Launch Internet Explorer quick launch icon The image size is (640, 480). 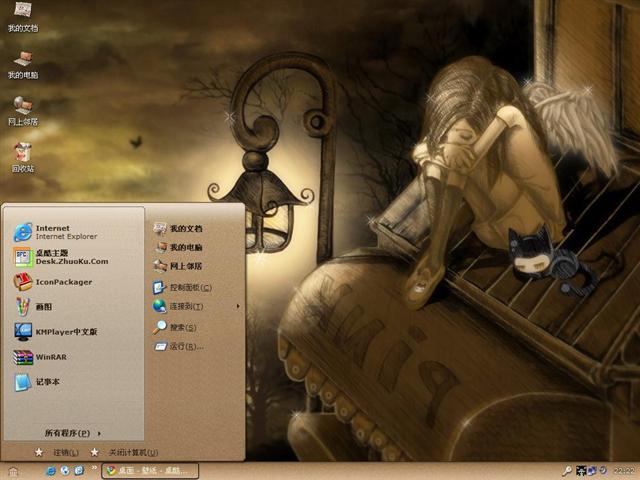point(51,471)
